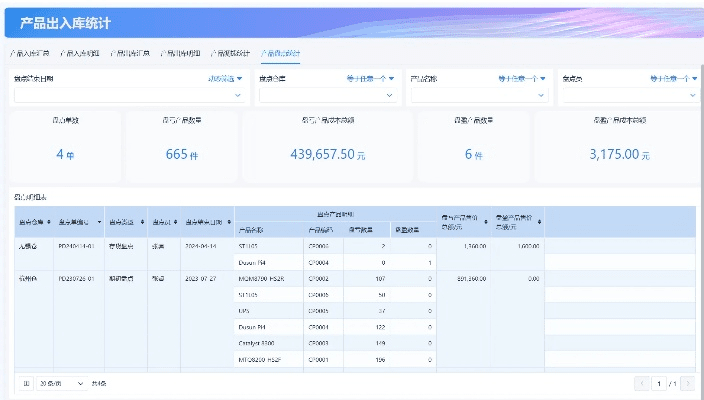Click the grid icon in the bottom-left footer

coord(26,383)
